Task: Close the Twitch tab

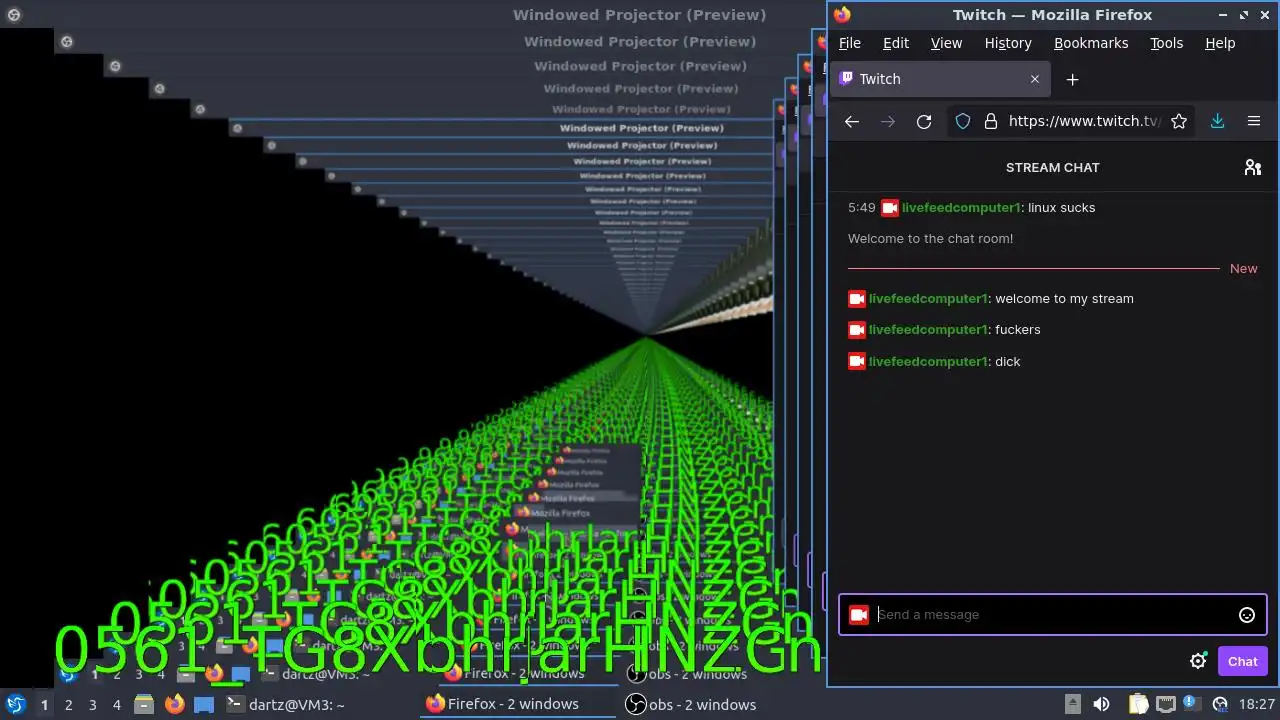Action: click(x=1035, y=79)
